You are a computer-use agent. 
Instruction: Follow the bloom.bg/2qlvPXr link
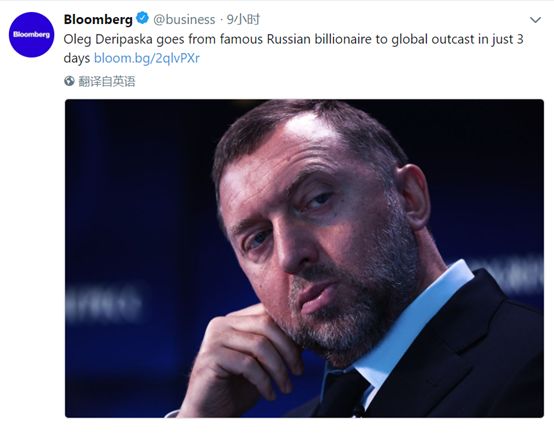pyautogui.click(x=147, y=58)
